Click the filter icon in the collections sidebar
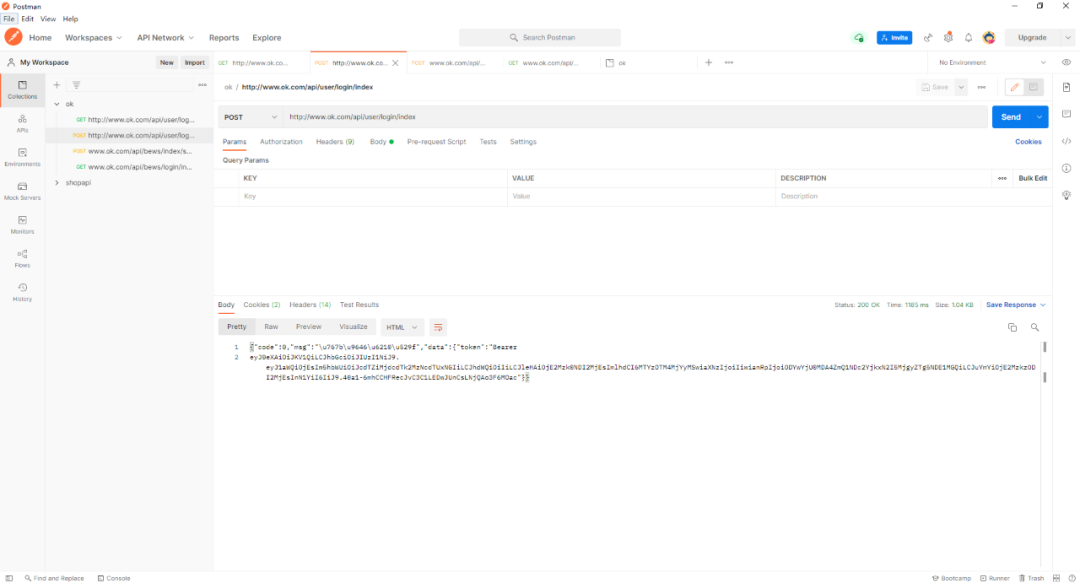The height and width of the screenshot is (583, 1080). pyautogui.click(x=76, y=85)
